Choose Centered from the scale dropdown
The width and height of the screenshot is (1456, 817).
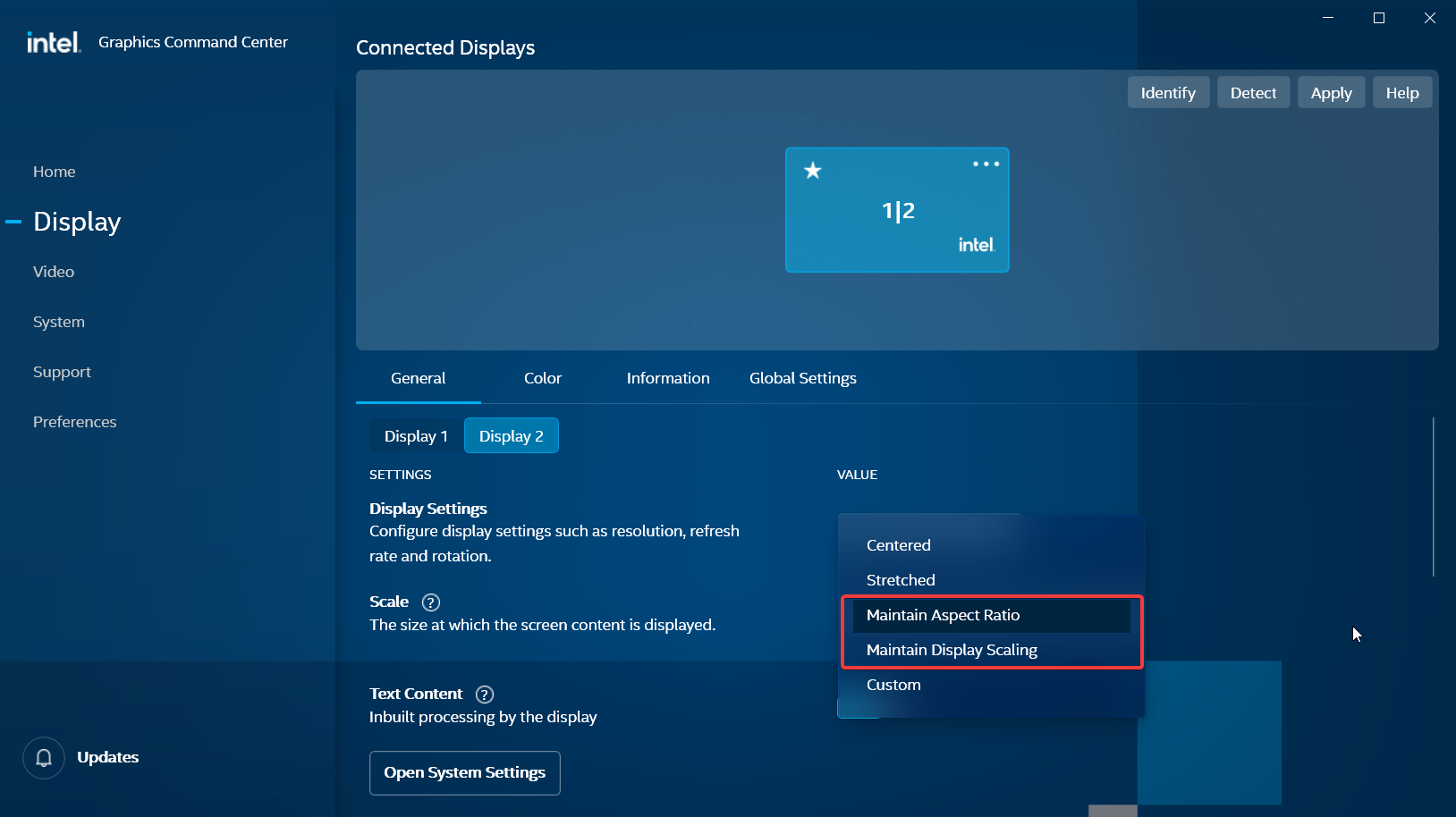click(991, 545)
